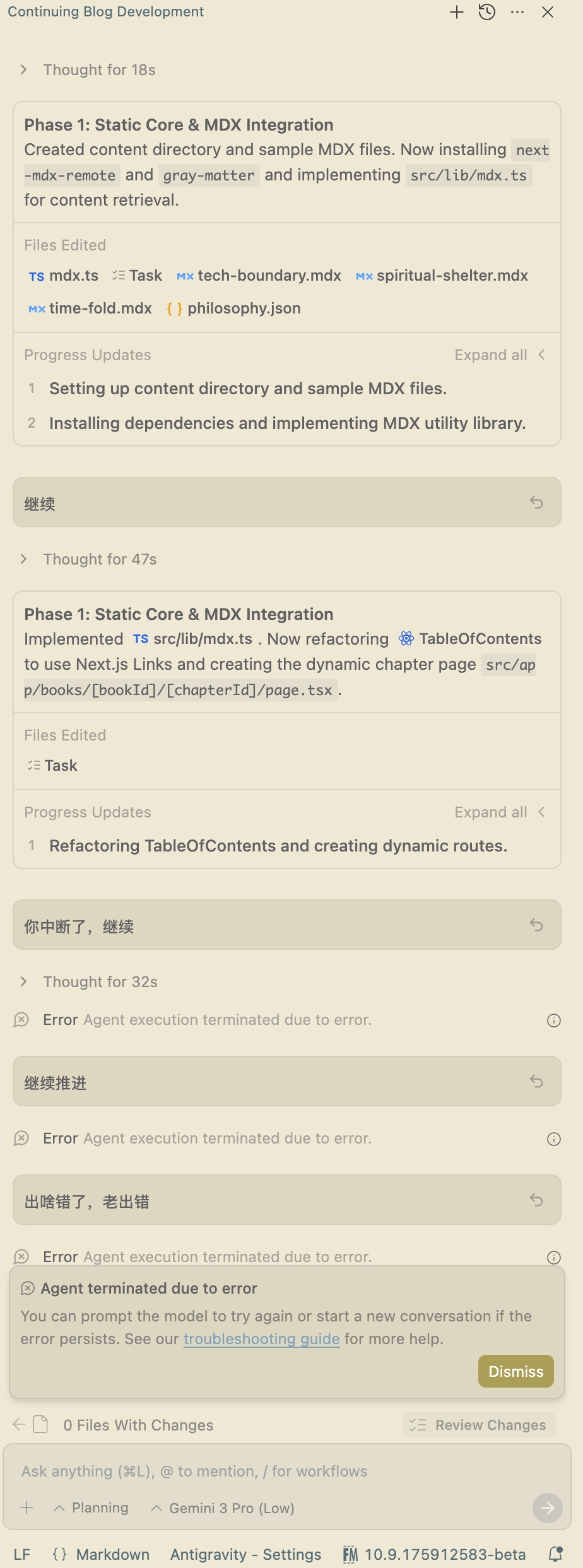
Task: Undo to the '继续' message
Action: [536, 503]
